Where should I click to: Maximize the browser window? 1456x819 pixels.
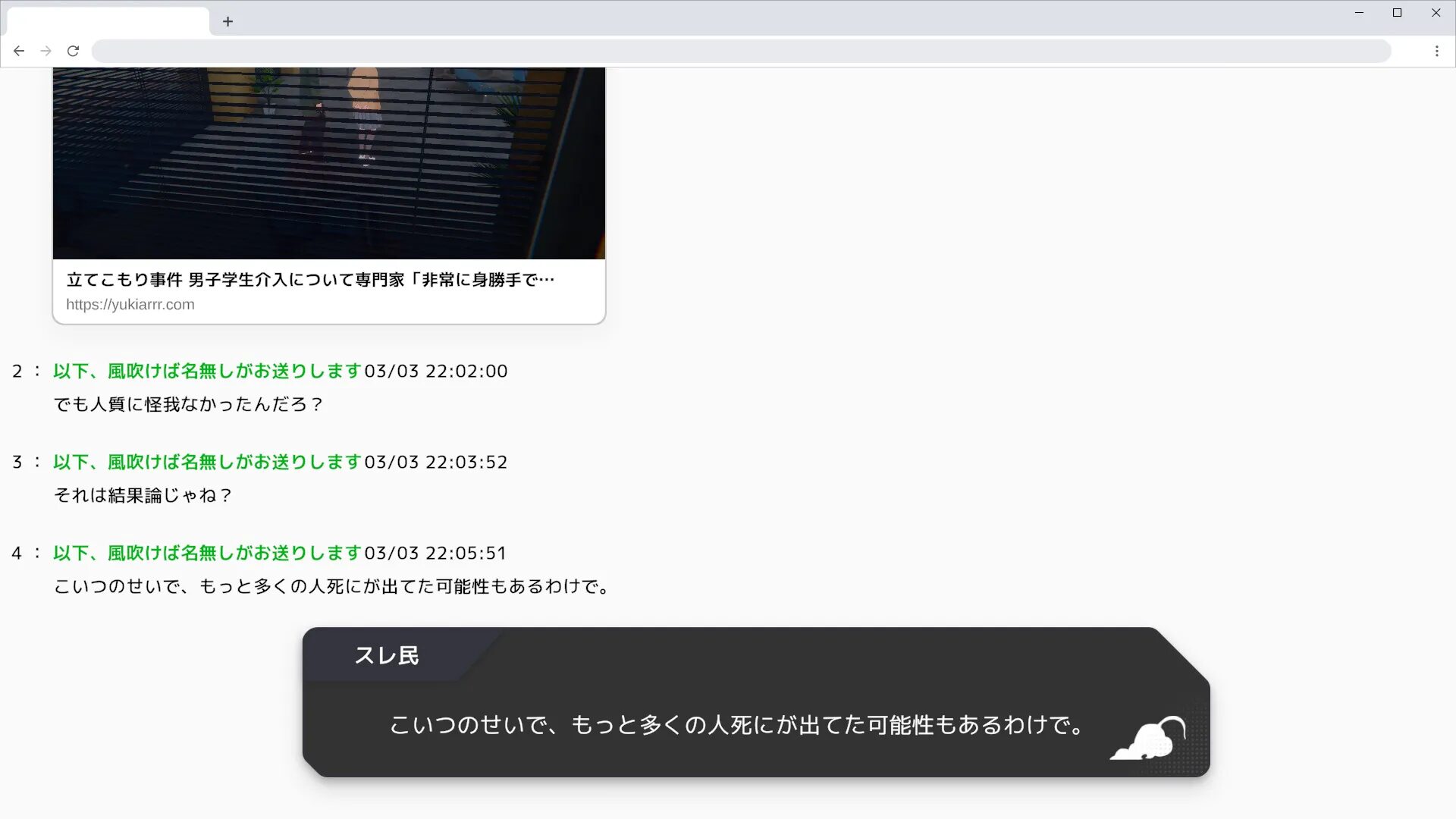coord(1397,13)
